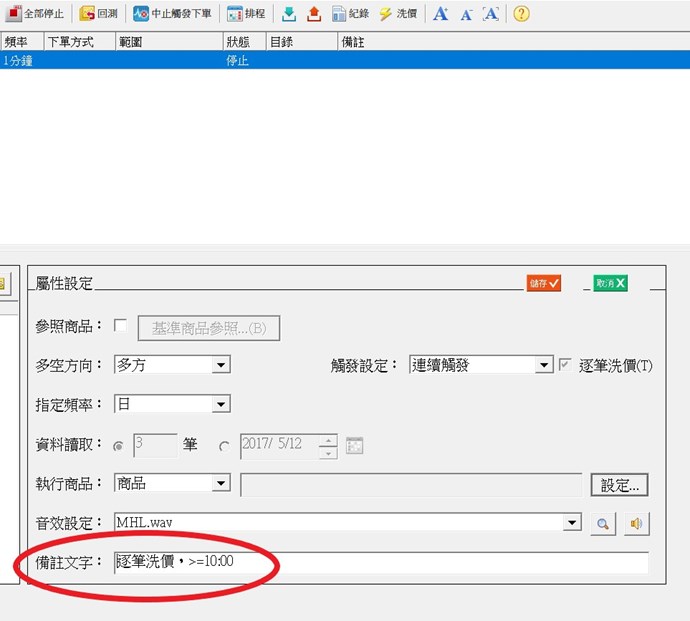Enable the 參照商品 checkbox
This screenshot has height=621, width=690.
[121, 326]
